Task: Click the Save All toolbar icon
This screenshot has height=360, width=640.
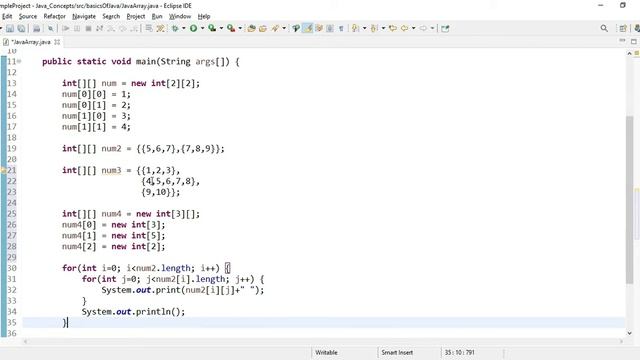Action: [21, 29]
